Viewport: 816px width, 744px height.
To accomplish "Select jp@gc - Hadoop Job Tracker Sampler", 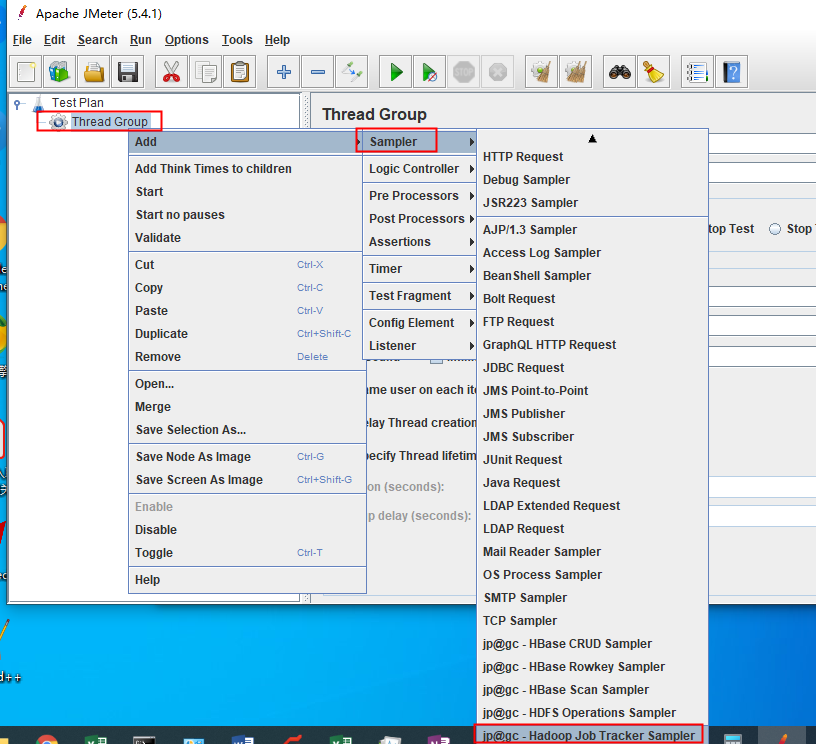I will click(590, 734).
